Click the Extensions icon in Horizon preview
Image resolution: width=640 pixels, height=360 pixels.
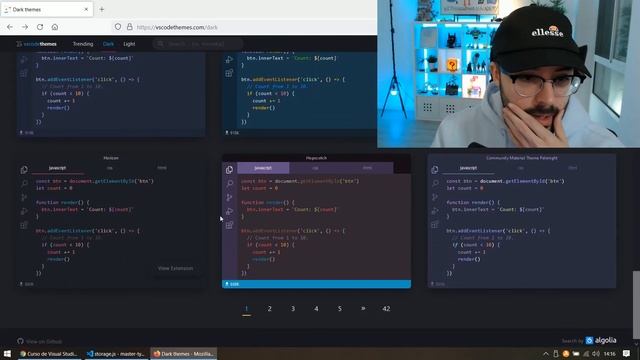point(24,225)
